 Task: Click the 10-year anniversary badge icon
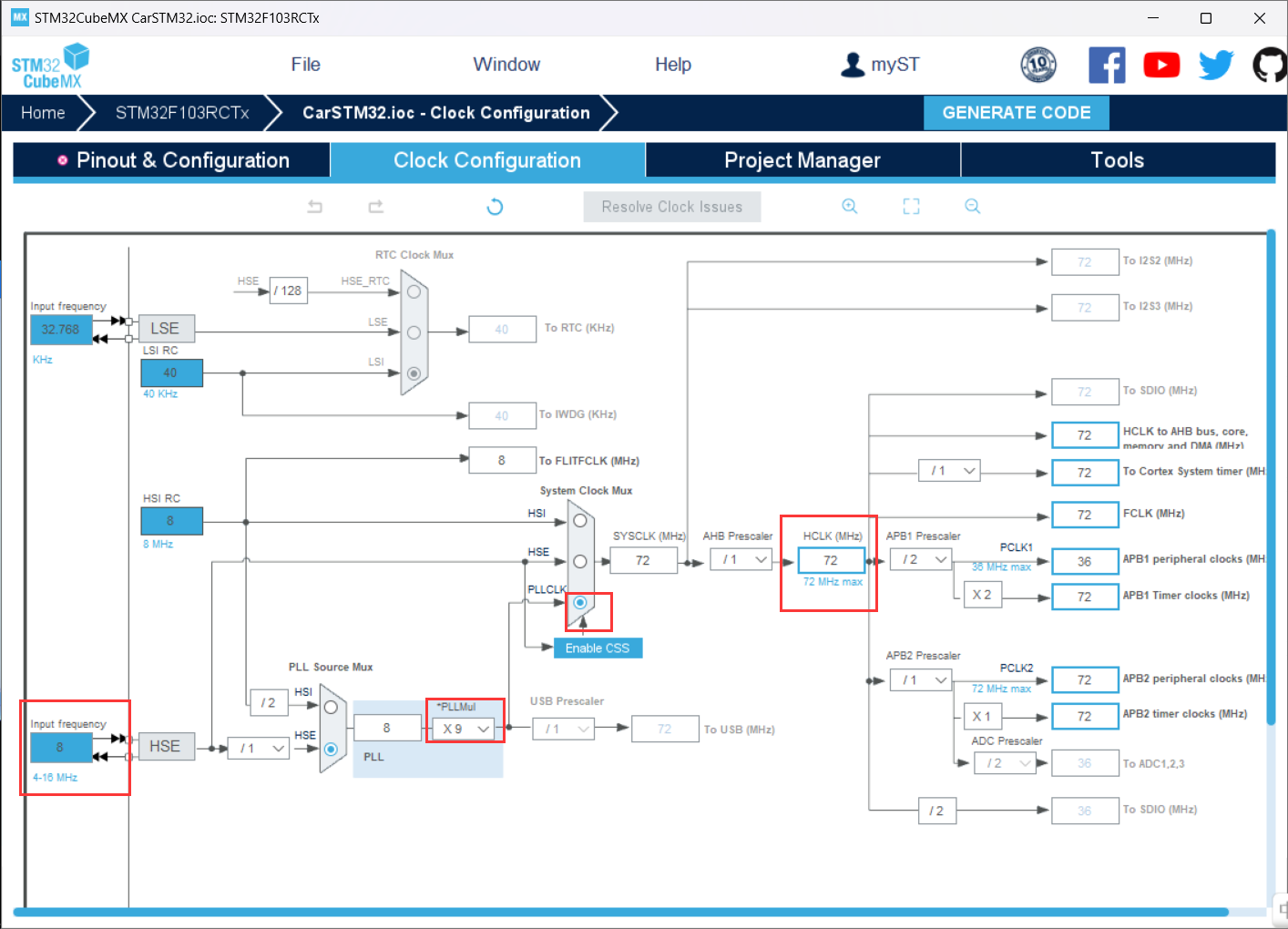point(1038,65)
